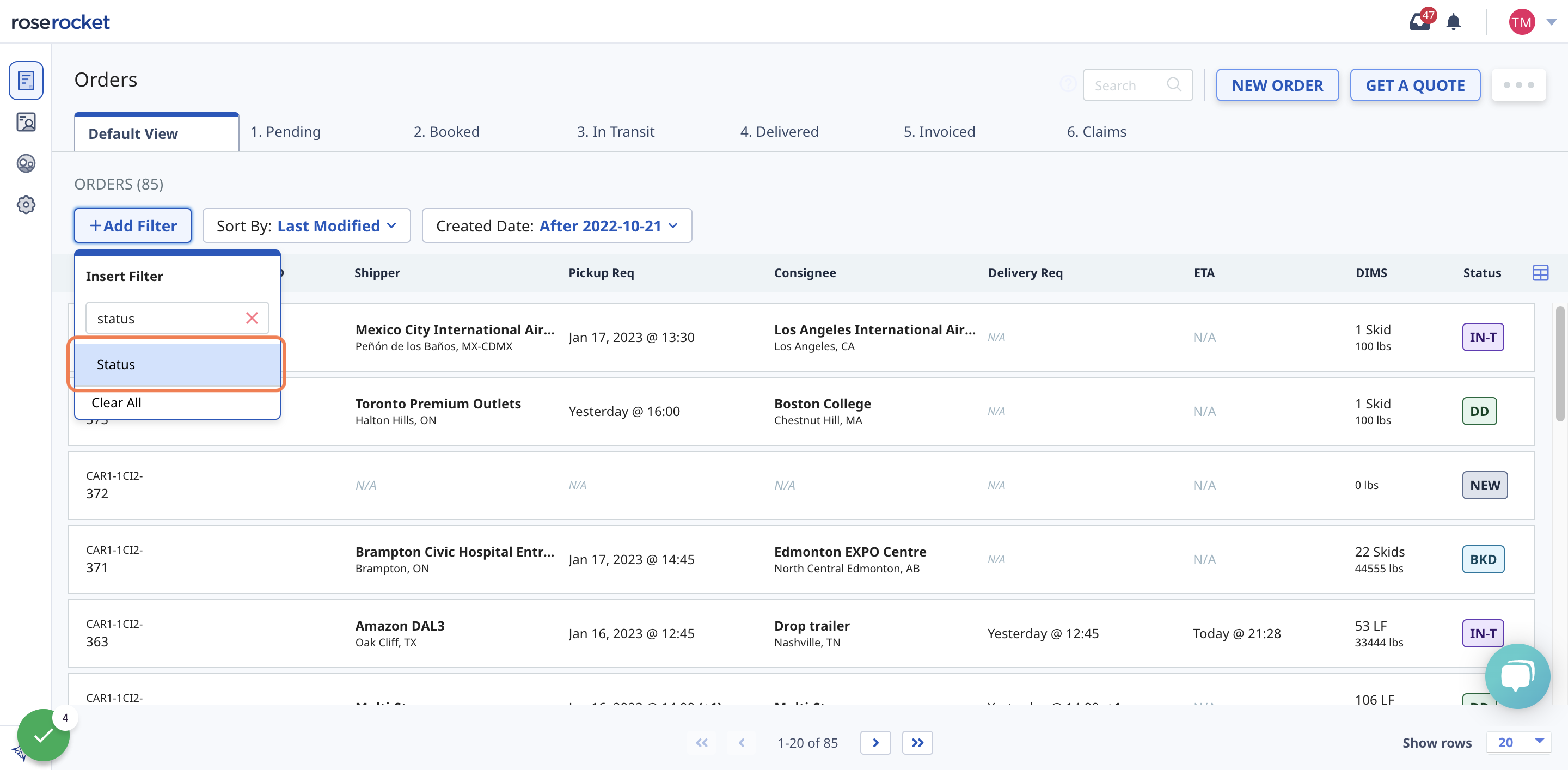Image resolution: width=1568 pixels, height=770 pixels.
Task: Open the help question-mark icon near Search
Action: [1068, 84]
